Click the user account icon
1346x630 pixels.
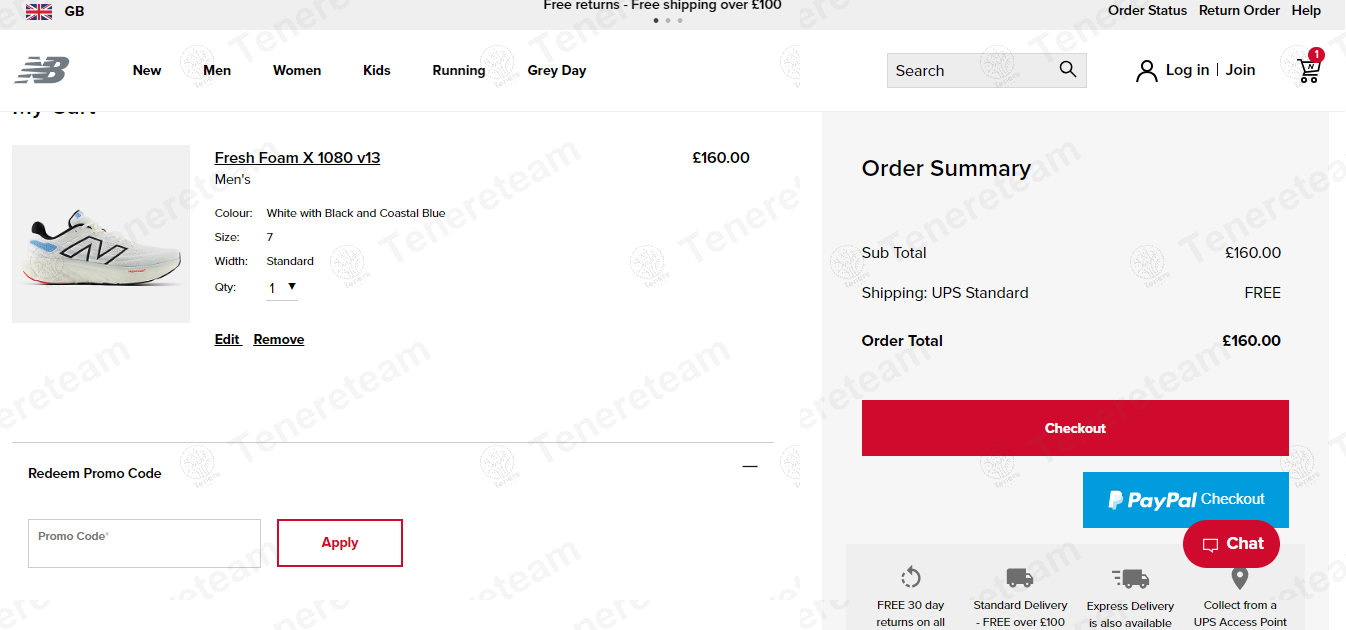pyautogui.click(x=1147, y=70)
